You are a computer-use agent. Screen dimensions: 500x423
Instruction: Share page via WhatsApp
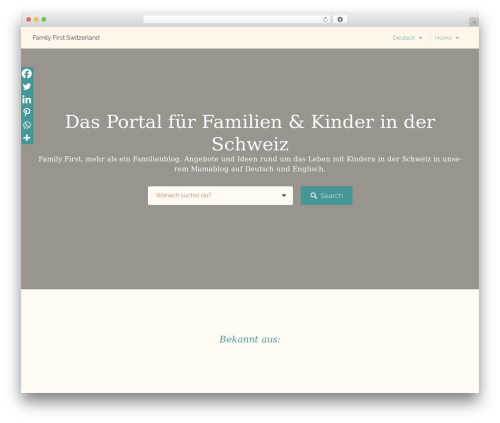pos(27,125)
